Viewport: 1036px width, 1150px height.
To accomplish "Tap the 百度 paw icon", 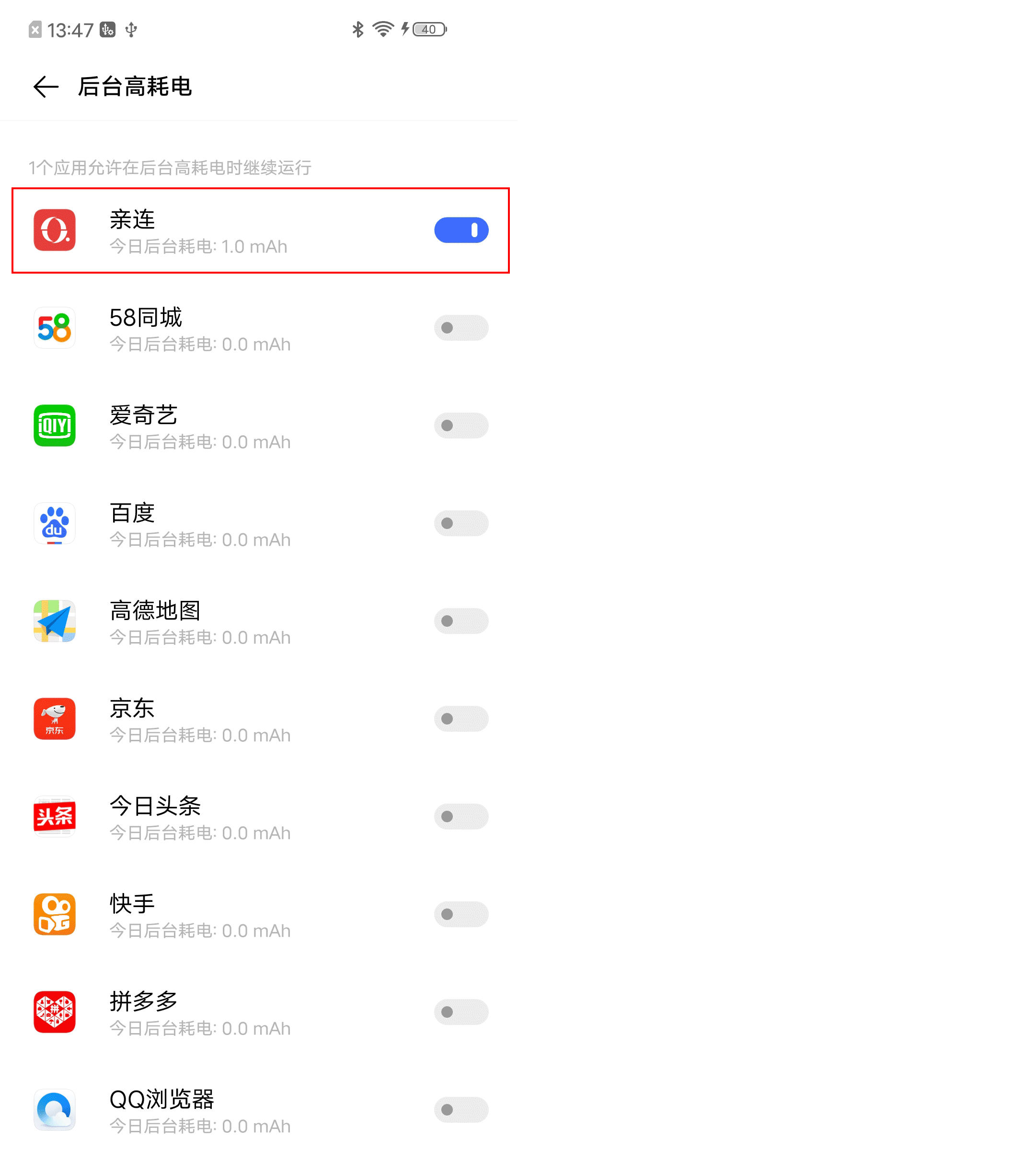I will point(55,523).
